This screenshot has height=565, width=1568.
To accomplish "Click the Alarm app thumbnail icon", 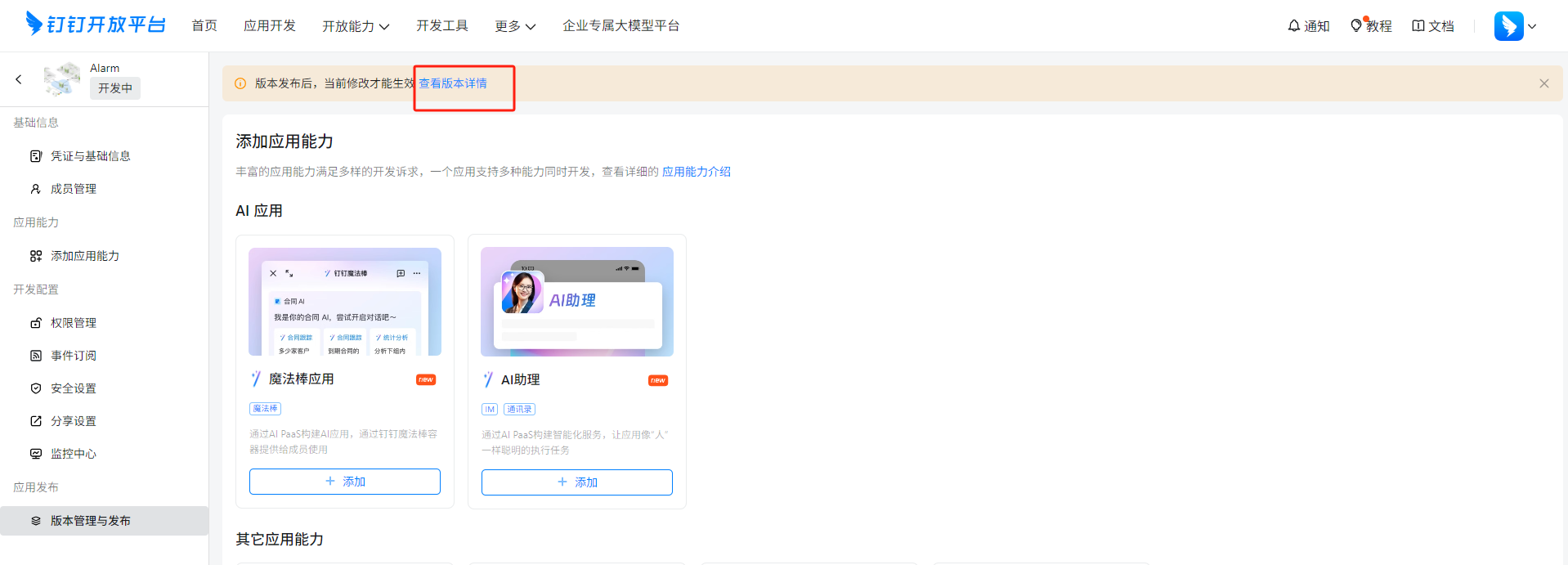I will (62, 79).
